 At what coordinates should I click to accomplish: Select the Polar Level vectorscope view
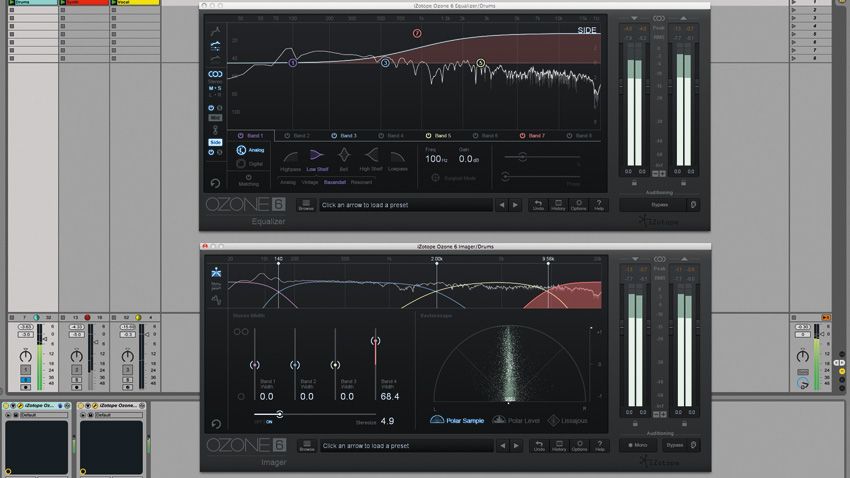pyautogui.click(x=516, y=420)
